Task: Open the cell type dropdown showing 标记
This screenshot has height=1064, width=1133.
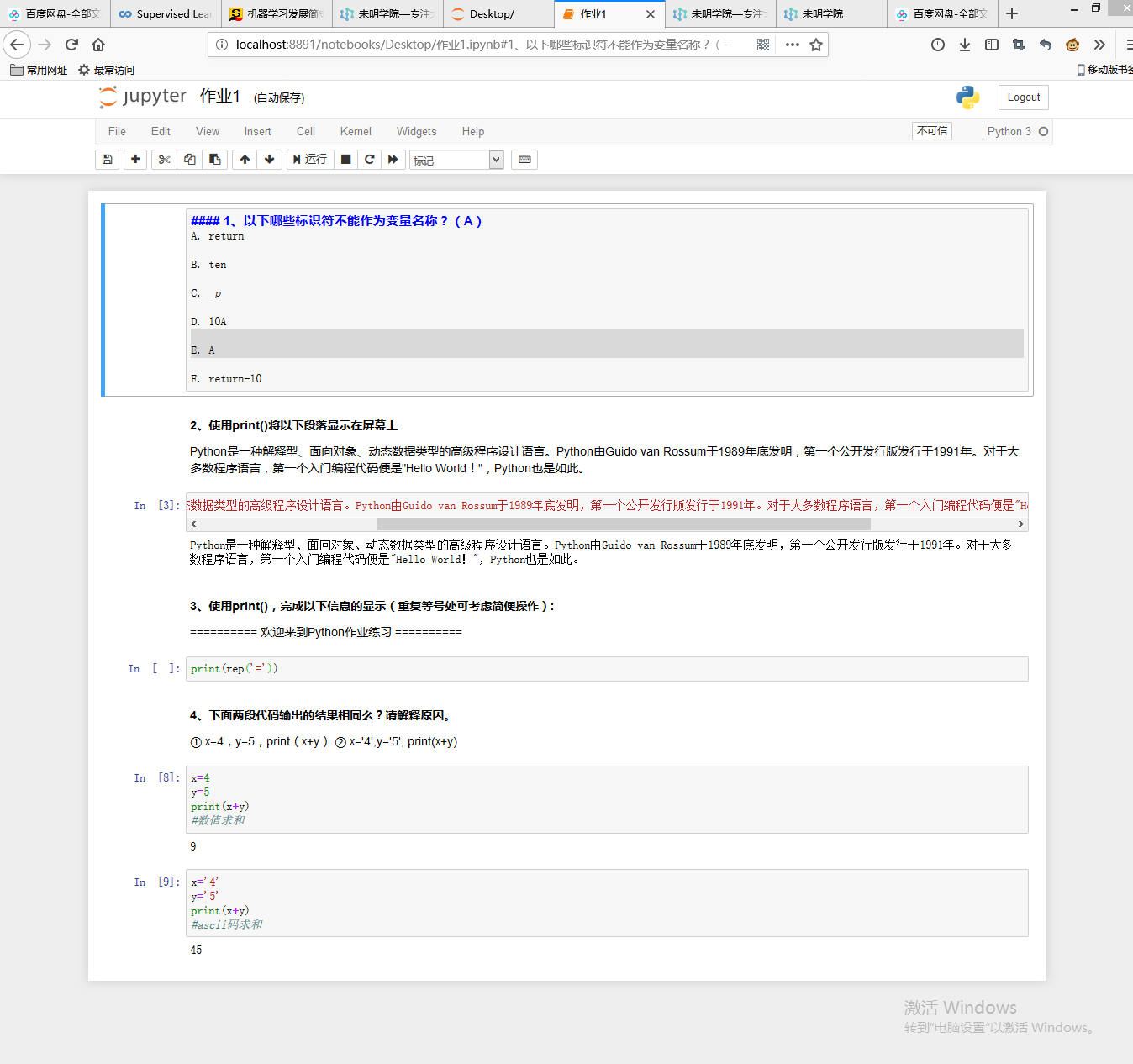Action: tap(456, 160)
